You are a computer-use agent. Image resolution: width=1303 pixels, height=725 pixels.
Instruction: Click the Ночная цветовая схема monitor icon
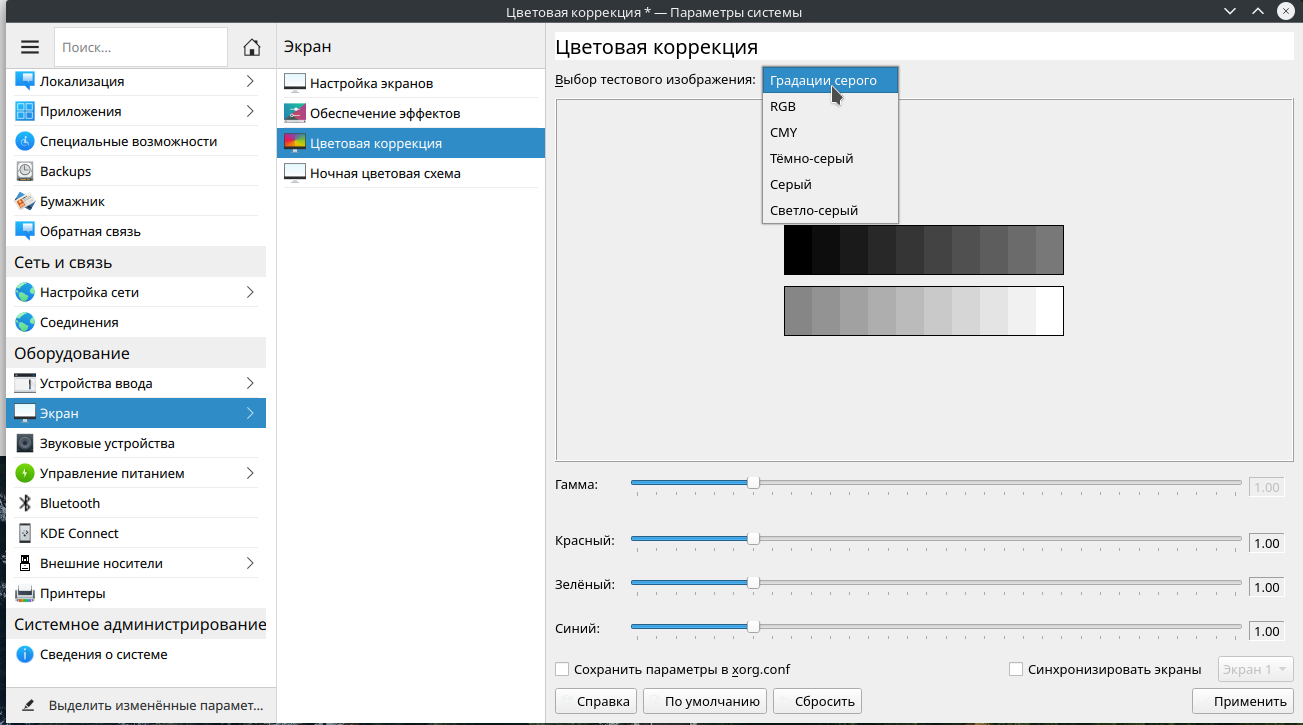(295, 173)
